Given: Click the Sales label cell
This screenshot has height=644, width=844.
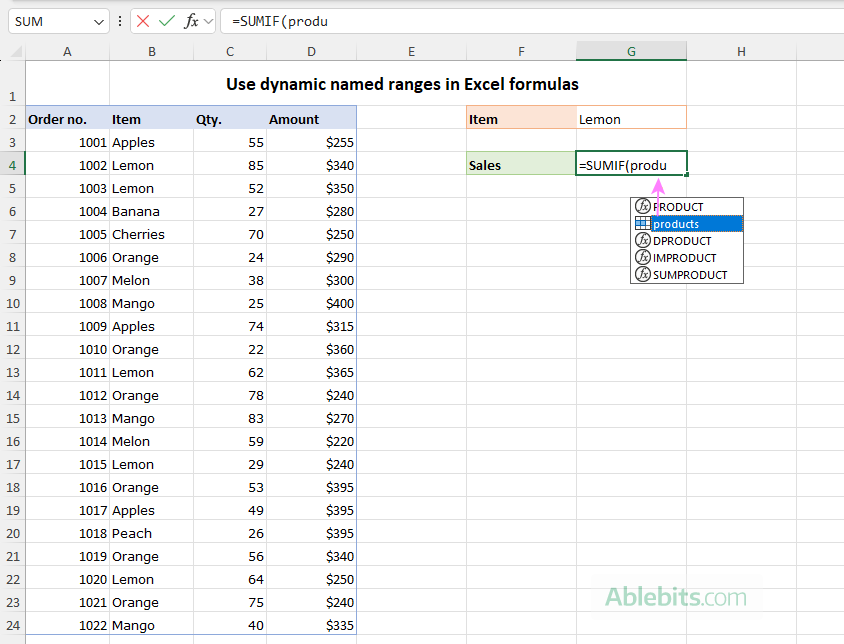Looking at the screenshot, I should pos(521,164).
